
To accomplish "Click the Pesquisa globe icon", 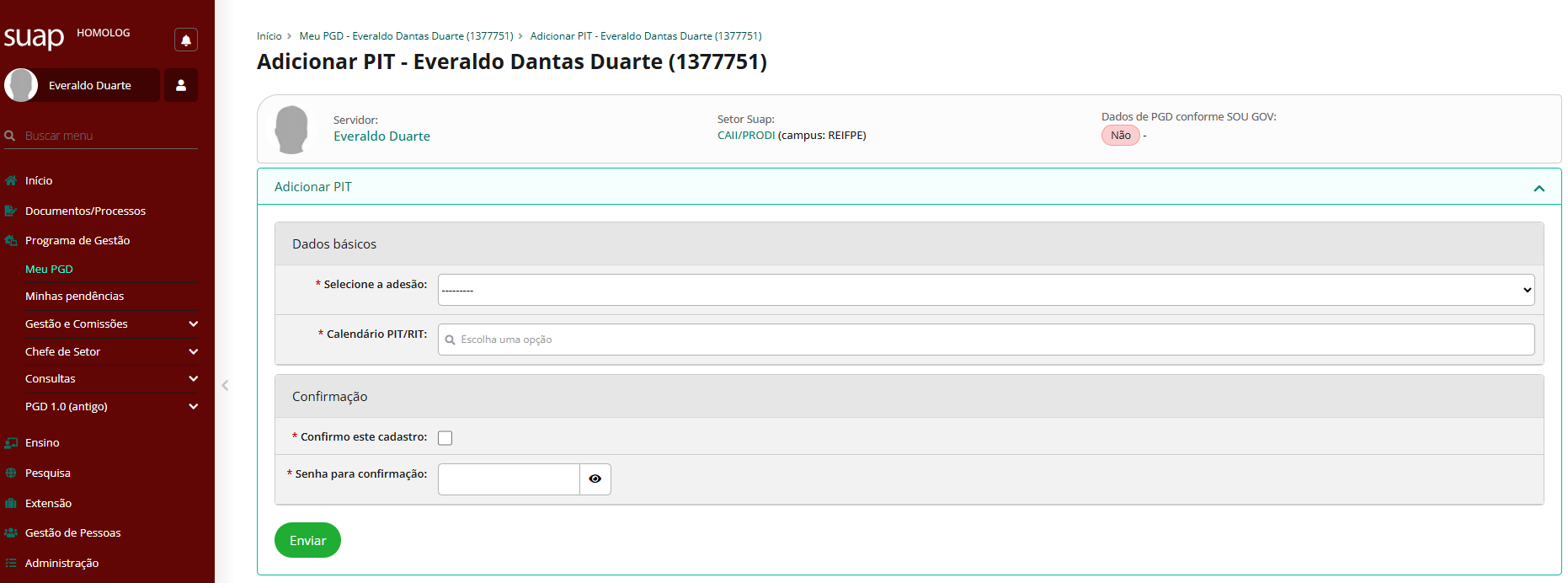I will tap(11, 473).
